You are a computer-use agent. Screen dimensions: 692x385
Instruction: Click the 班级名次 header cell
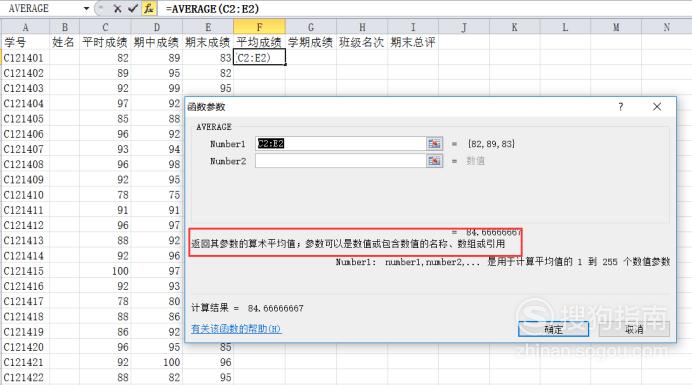pos(362,42)
